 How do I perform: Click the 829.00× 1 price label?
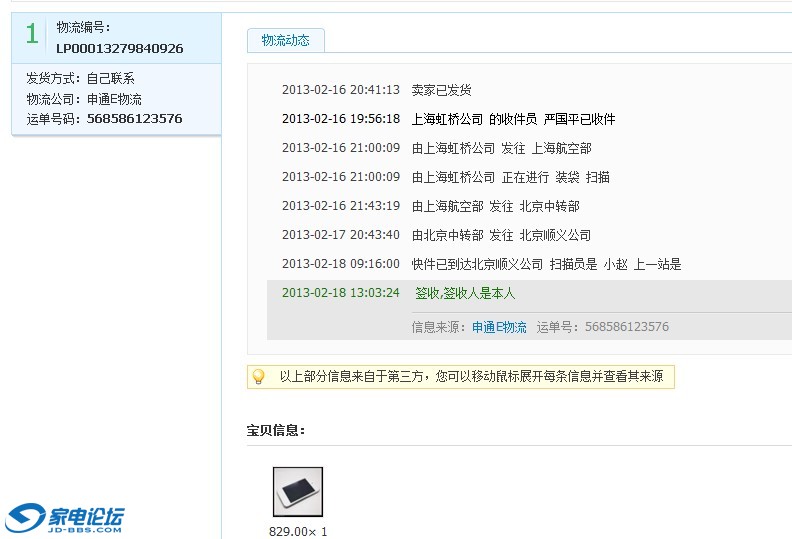298,531
